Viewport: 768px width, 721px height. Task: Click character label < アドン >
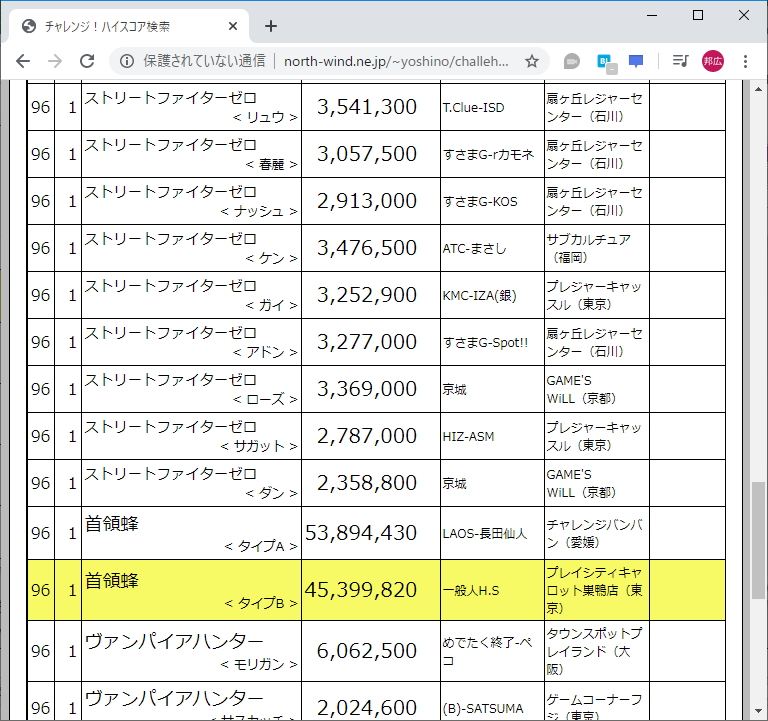(x=265, y=353)
